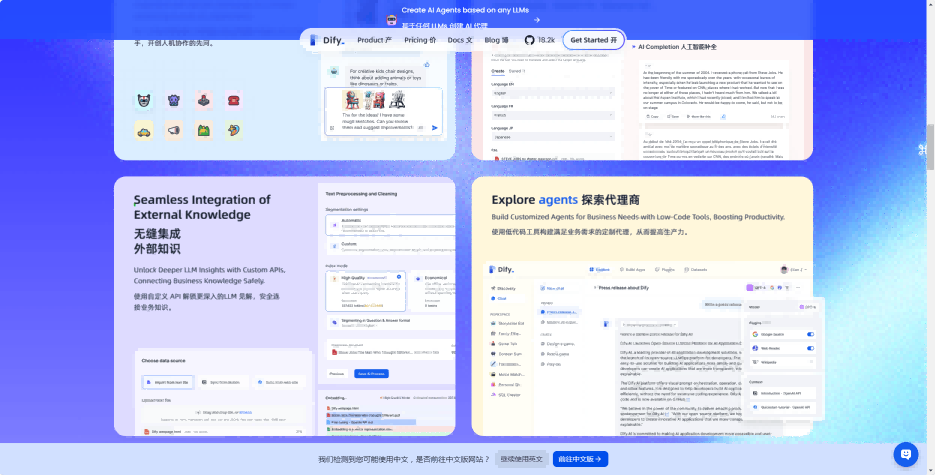This screenshot has height=475, width=935.
Task: Select the yellow taxi car icon
Action: click(x=144, y=130)
